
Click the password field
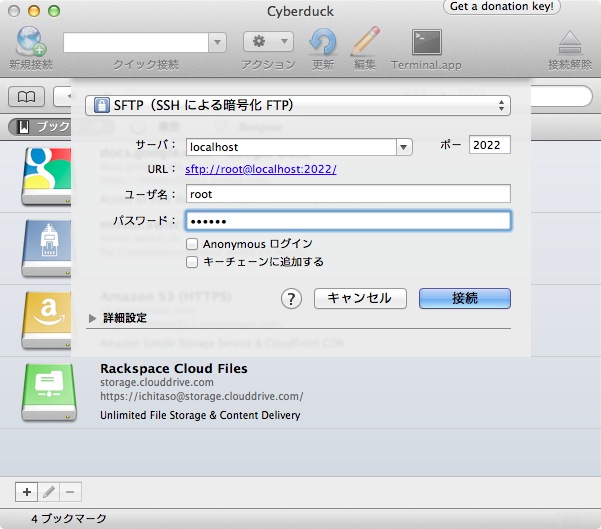(348, 221)
